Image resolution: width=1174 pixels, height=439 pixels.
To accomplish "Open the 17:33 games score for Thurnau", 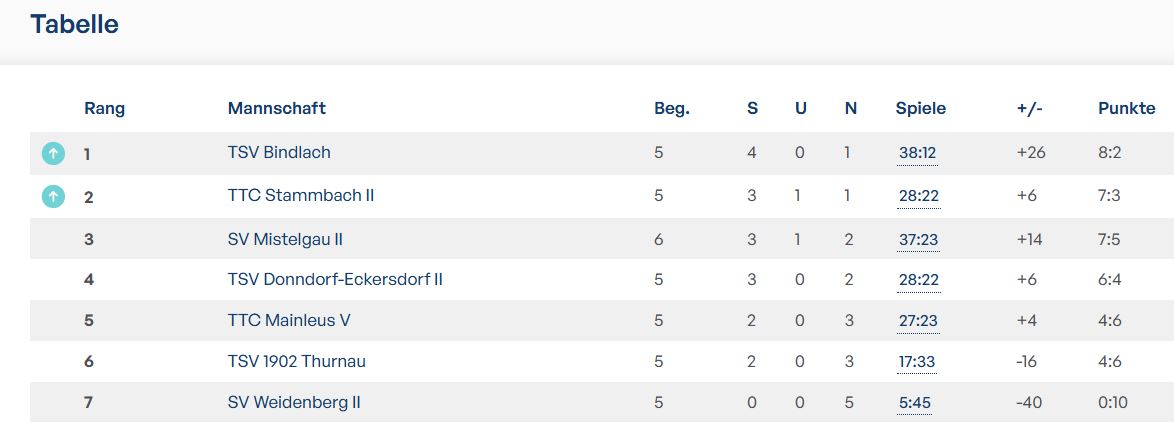I will (917, 362).
